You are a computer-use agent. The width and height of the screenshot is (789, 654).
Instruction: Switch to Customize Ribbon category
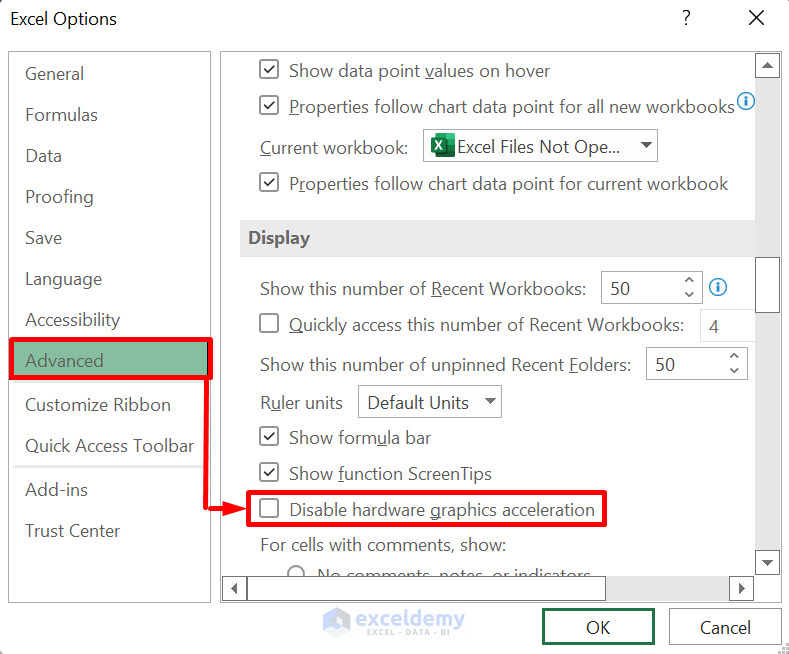tap(98, 405)
